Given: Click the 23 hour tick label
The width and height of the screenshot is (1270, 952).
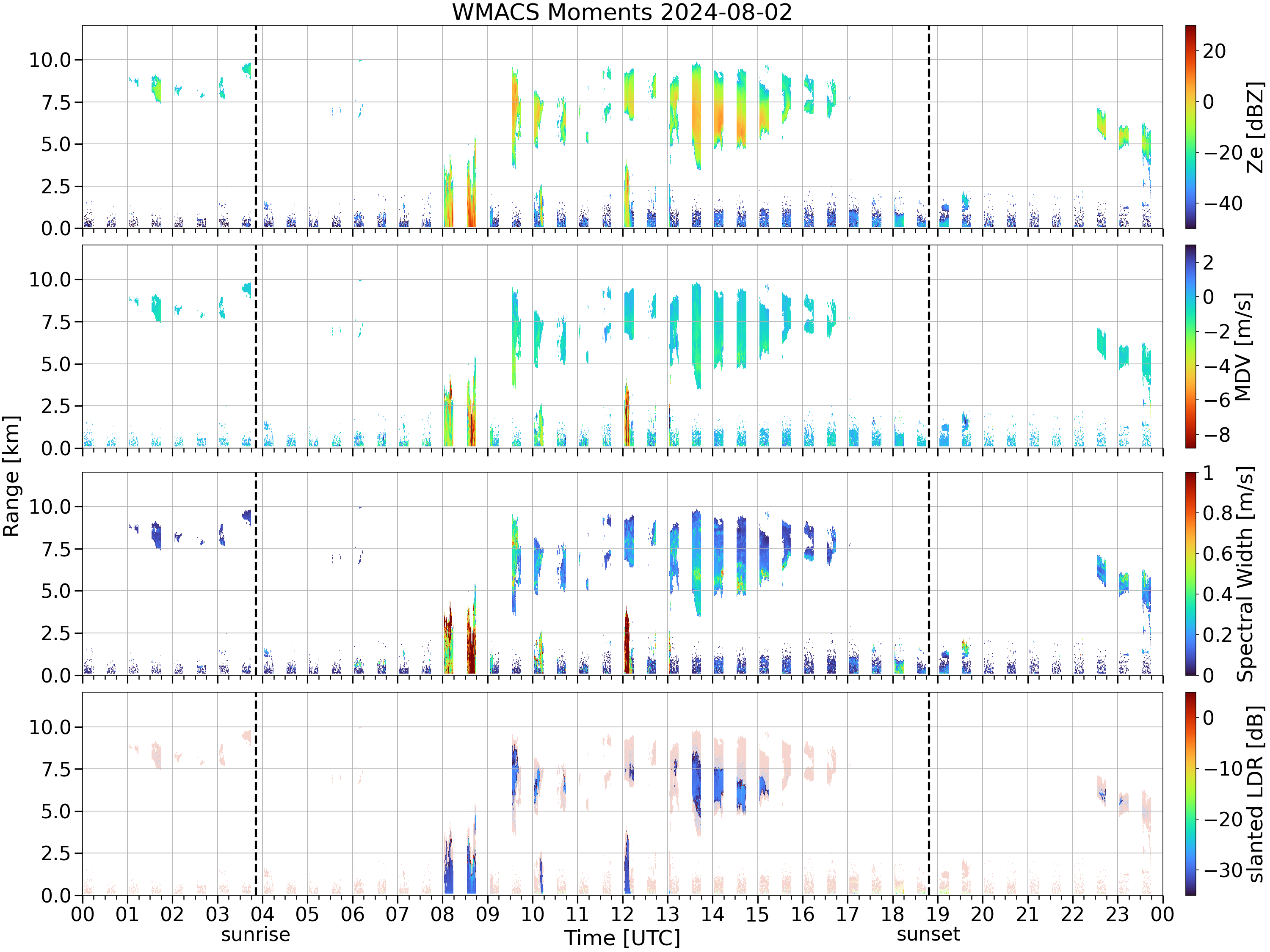Looking at the screenshot, I should click(x=1117, y=914).
